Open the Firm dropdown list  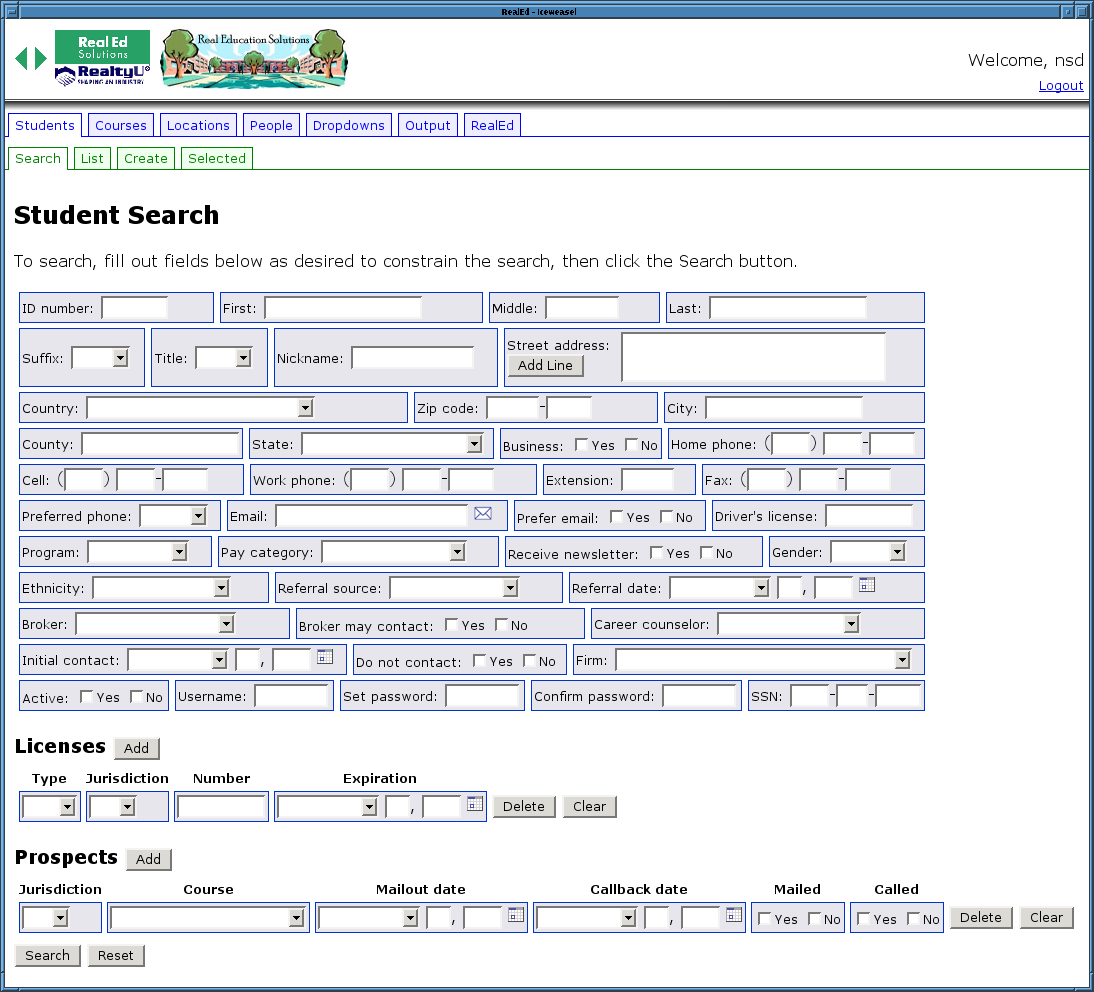click(902, 660)
